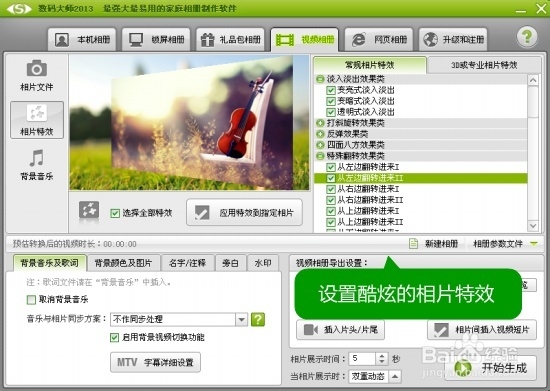Click the effects list scroll up arrow
This screenshot has width=550, height=391.
pyautogui.click(x=533, y=80)
